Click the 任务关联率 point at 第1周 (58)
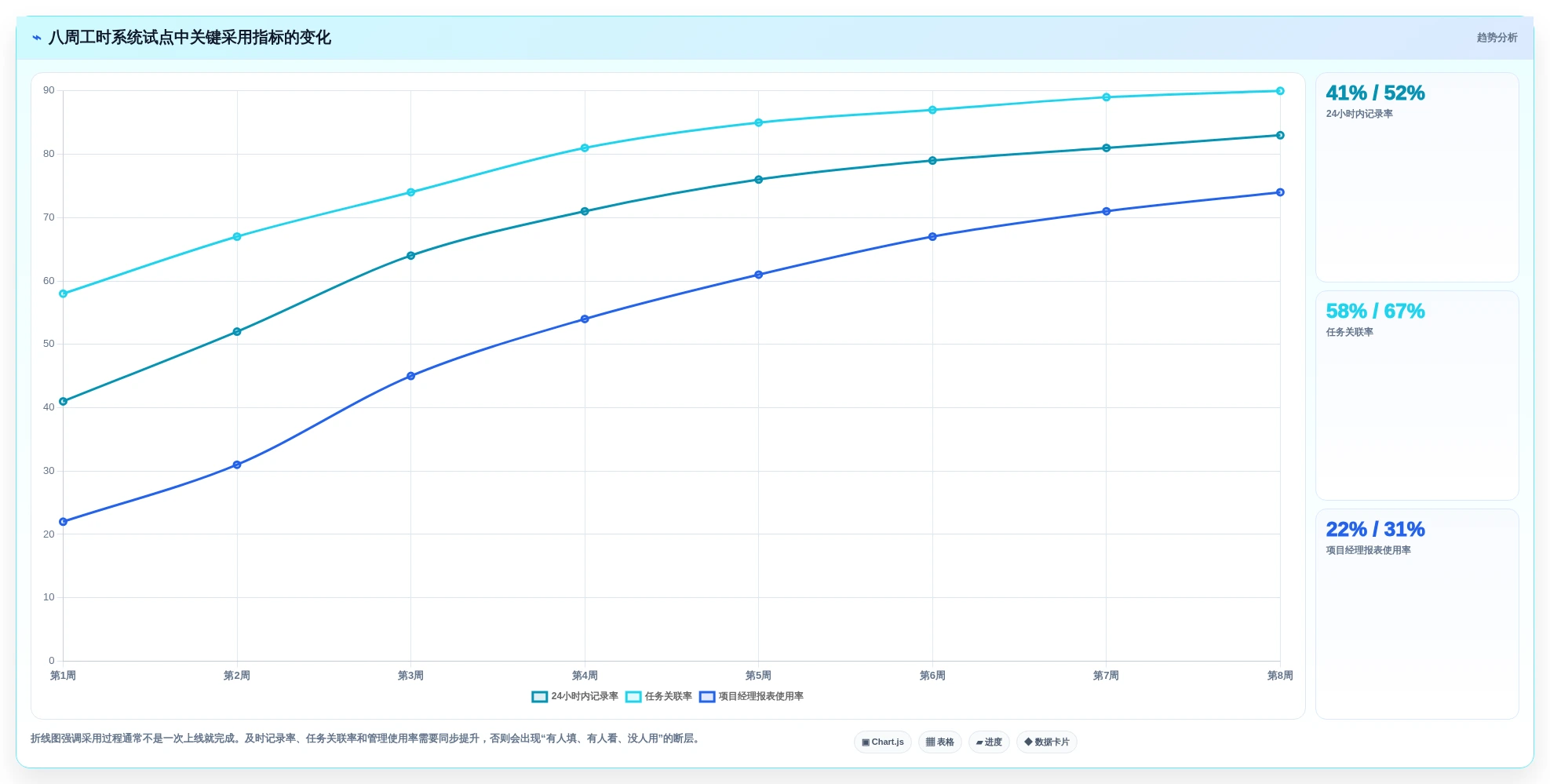 tap(64, 294)
